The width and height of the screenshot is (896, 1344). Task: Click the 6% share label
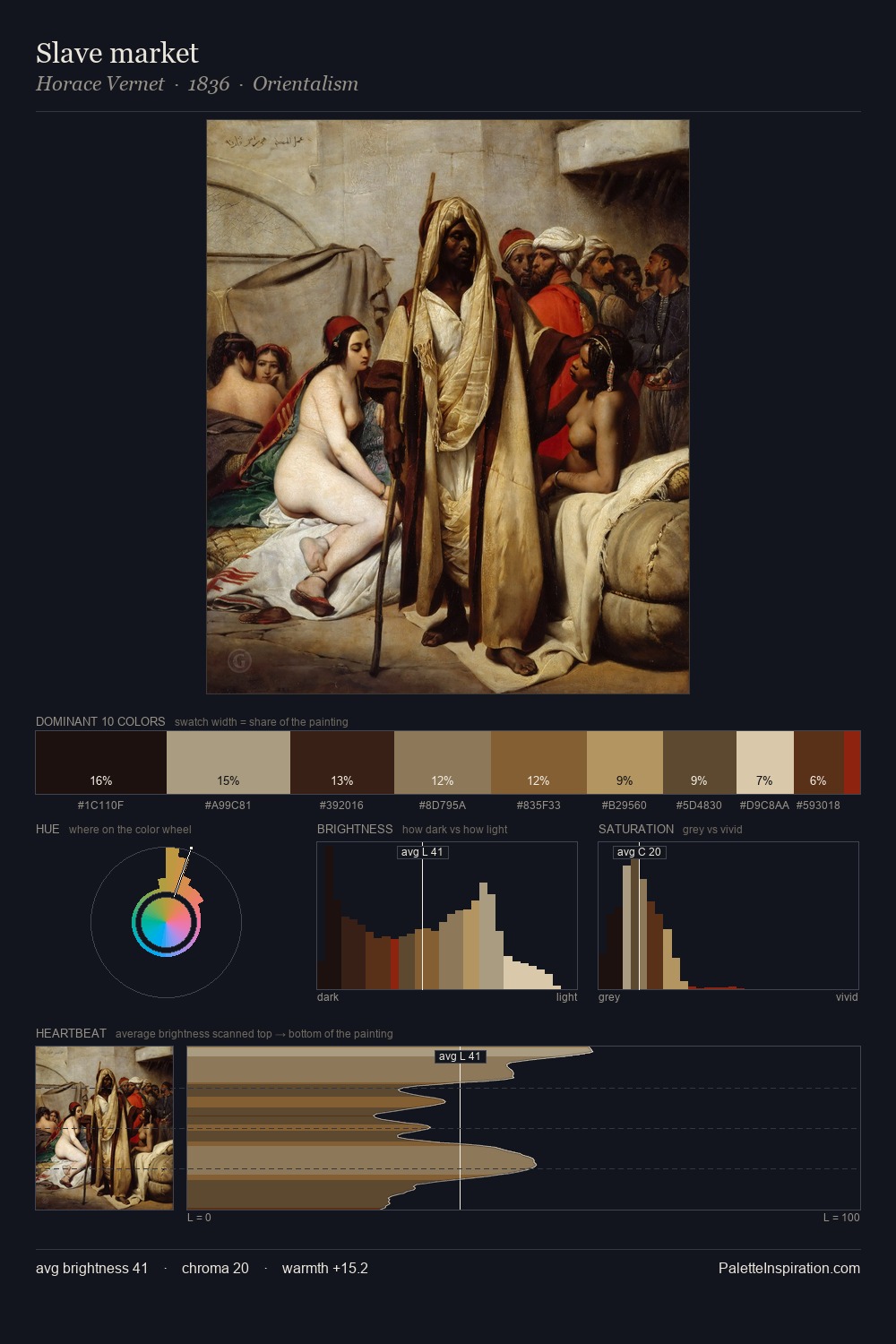818,780
